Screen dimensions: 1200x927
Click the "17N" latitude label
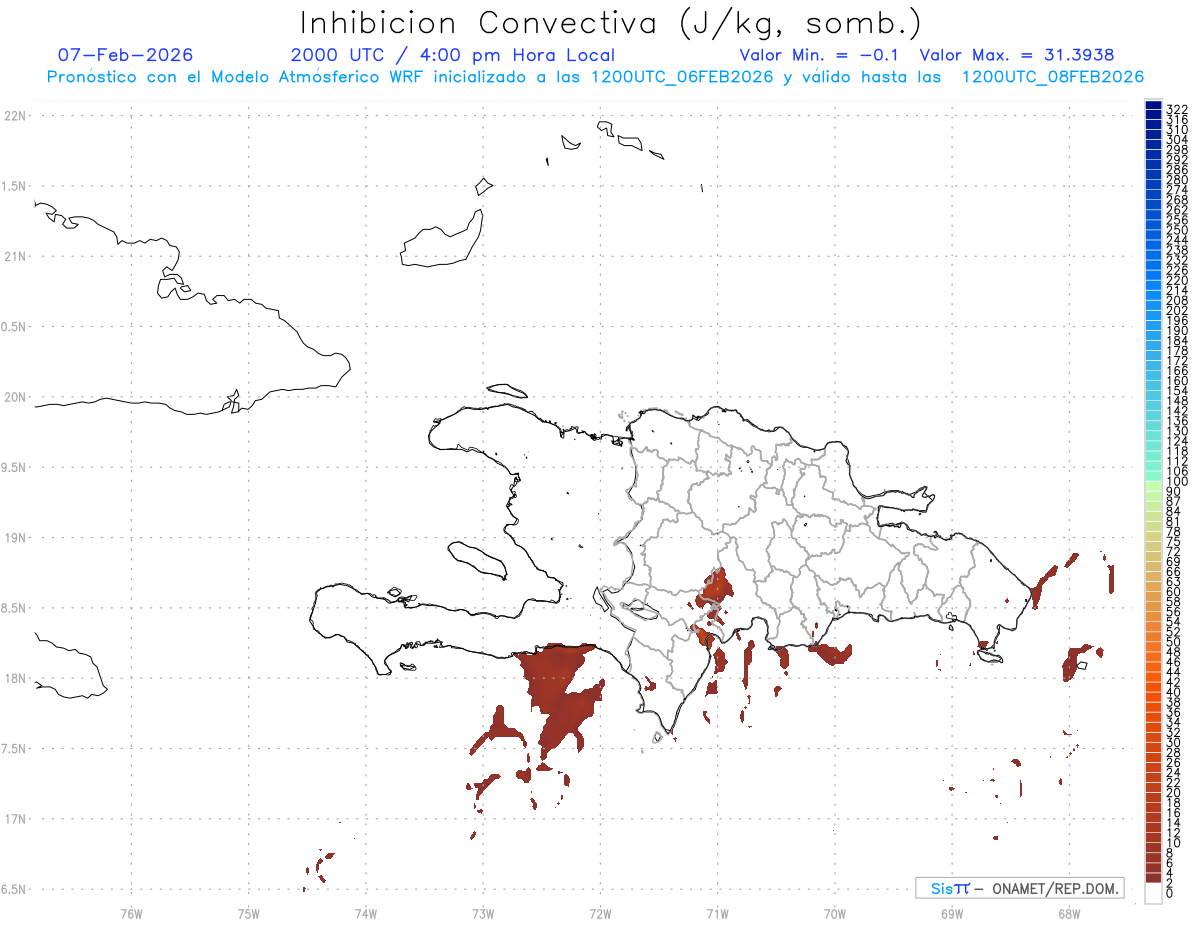click(15, 819)
